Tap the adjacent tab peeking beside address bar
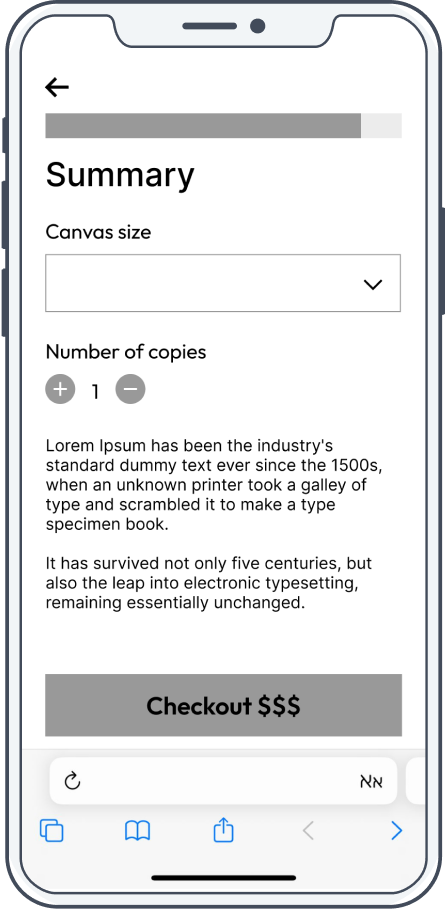445x909 pixels. (x=415, y=781)
